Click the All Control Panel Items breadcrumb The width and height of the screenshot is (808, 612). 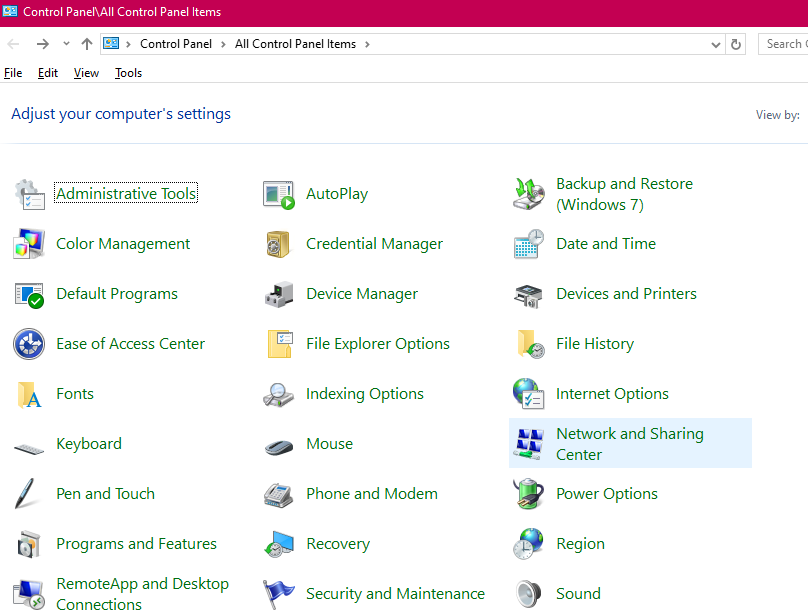pyautogui.click(x=295, y=44)
